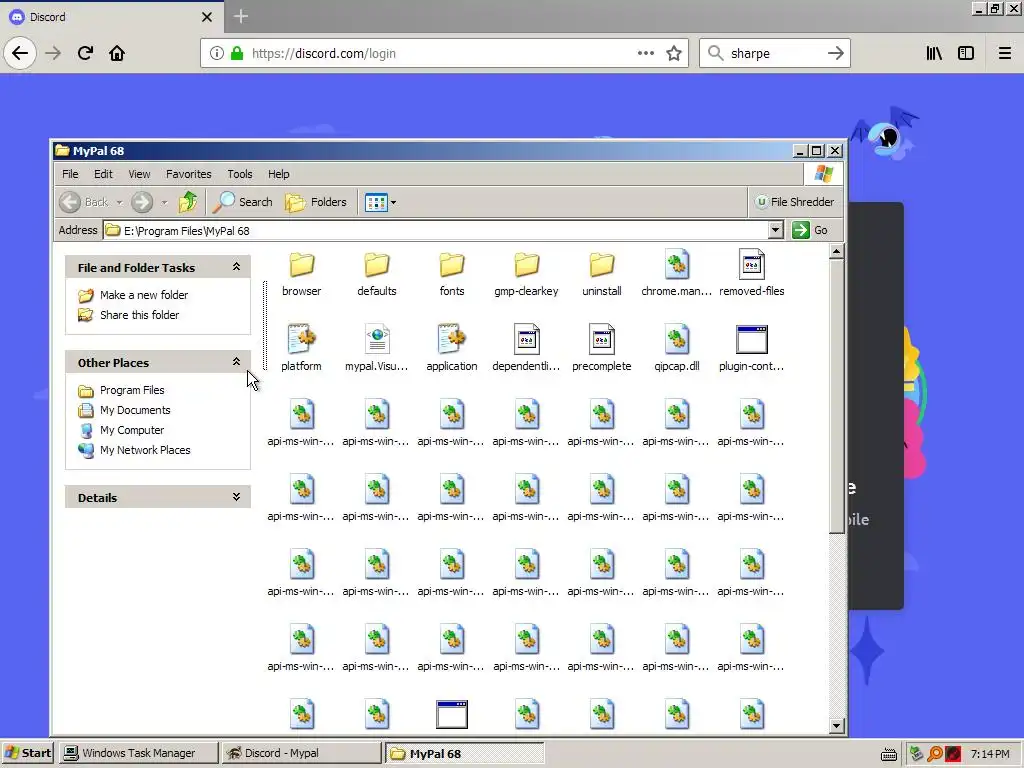The image size is (1024, 768).
Task: Click the browser Home icon
Action: click(117, 53)
